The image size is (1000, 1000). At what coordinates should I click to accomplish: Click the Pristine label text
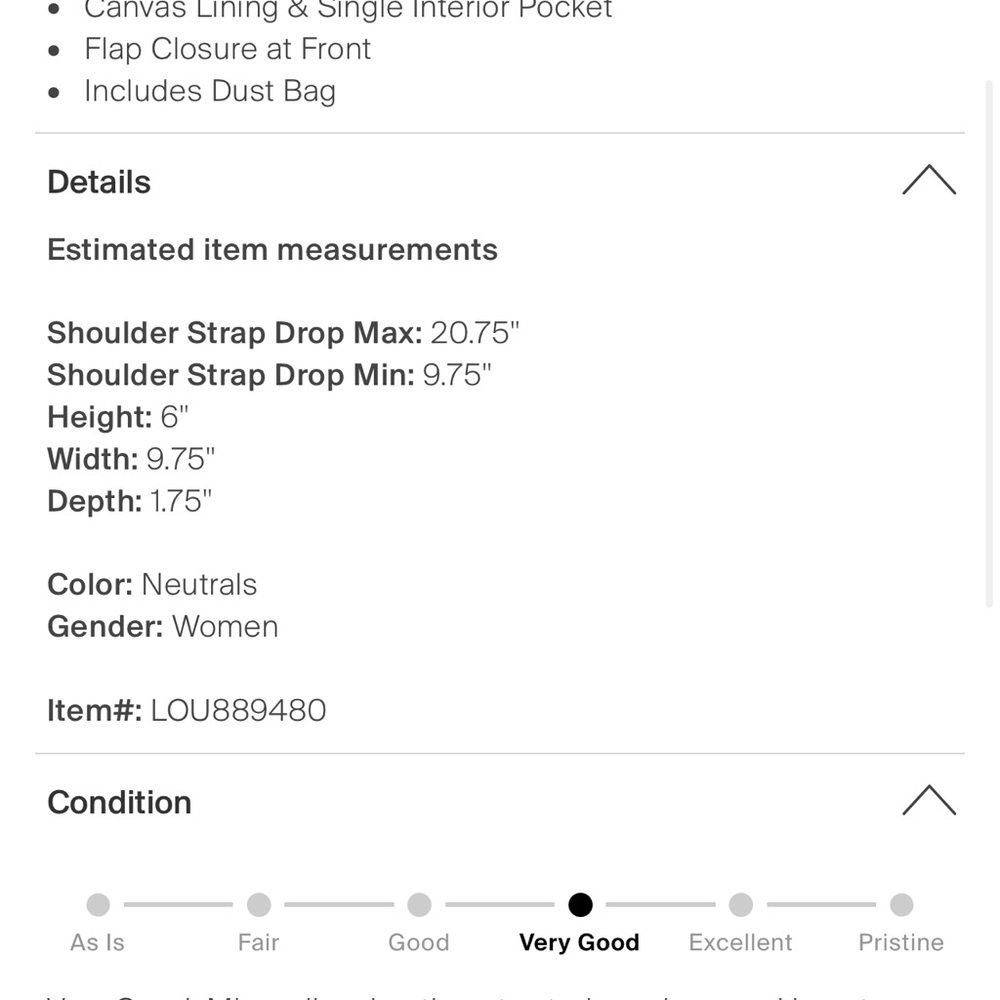click(901, 942)
